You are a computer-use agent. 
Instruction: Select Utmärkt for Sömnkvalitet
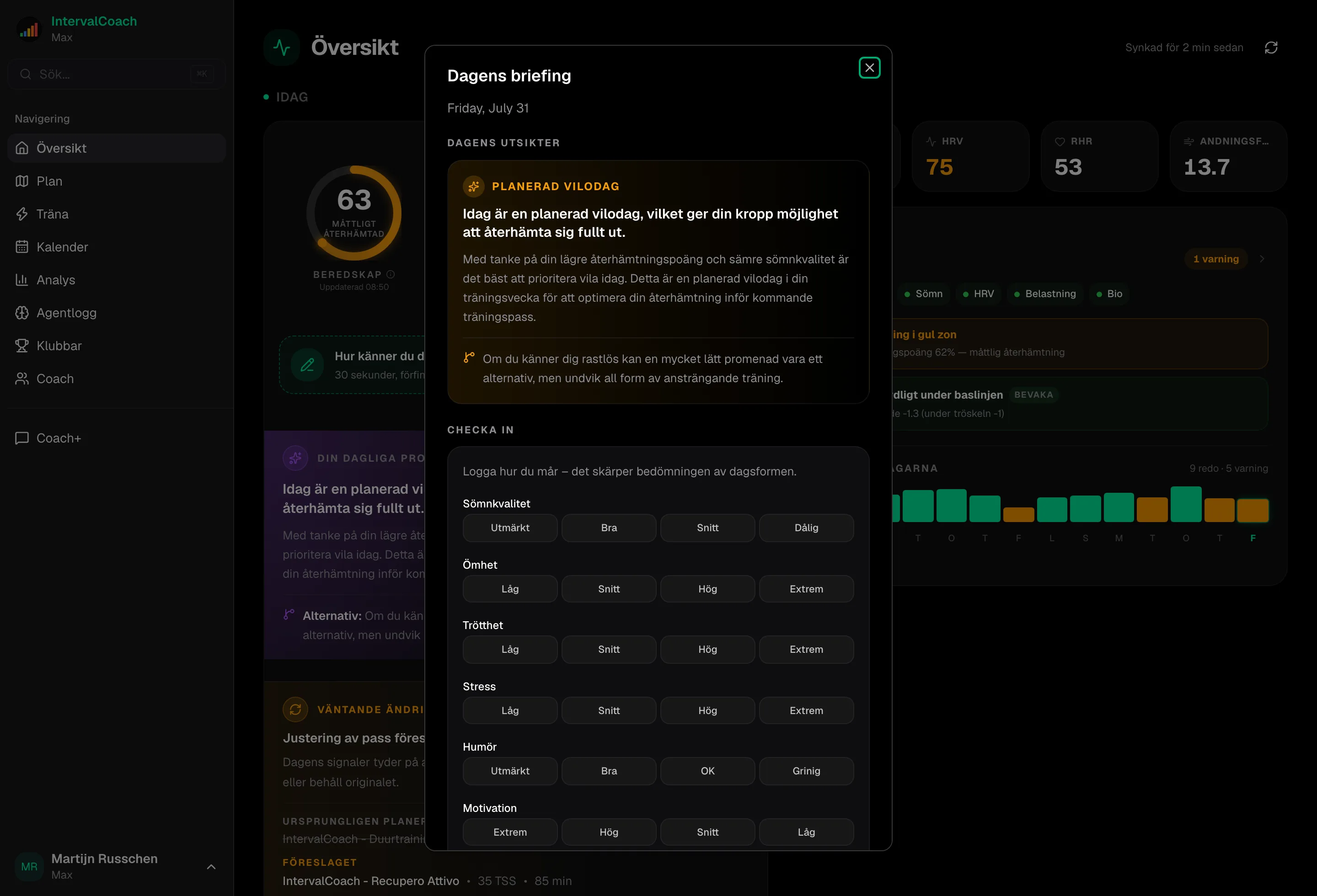pos(510,528)
